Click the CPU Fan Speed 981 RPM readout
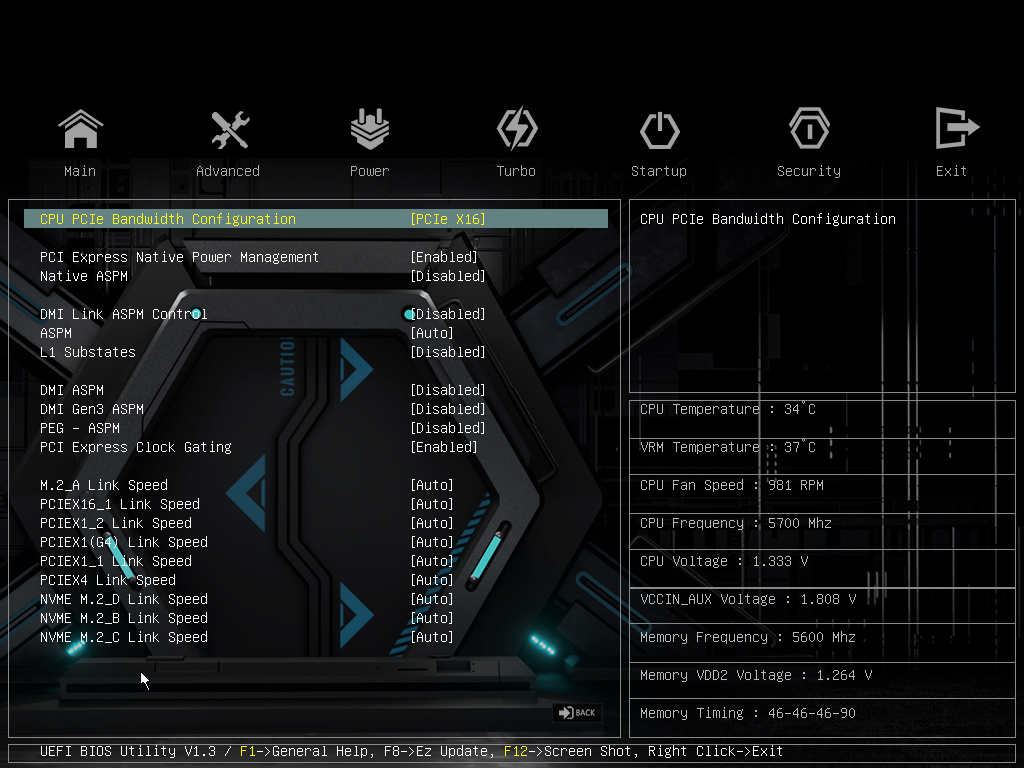Screen dimensions: 1024x768 [731, 485]
